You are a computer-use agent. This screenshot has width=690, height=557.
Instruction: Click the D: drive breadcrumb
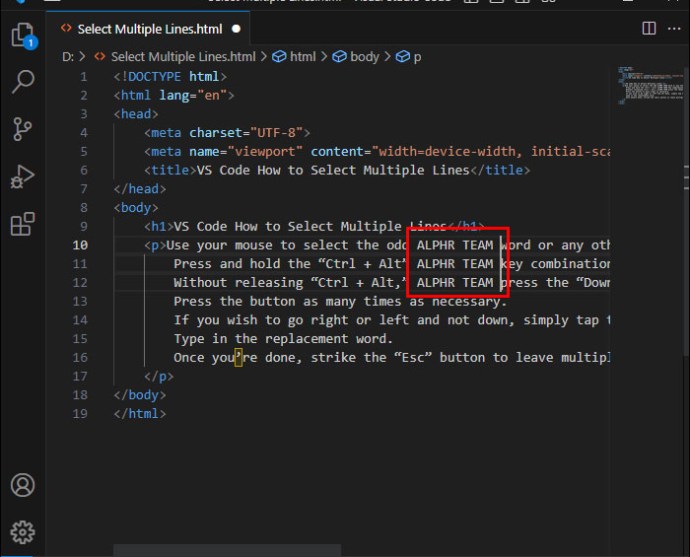[68, 57]
